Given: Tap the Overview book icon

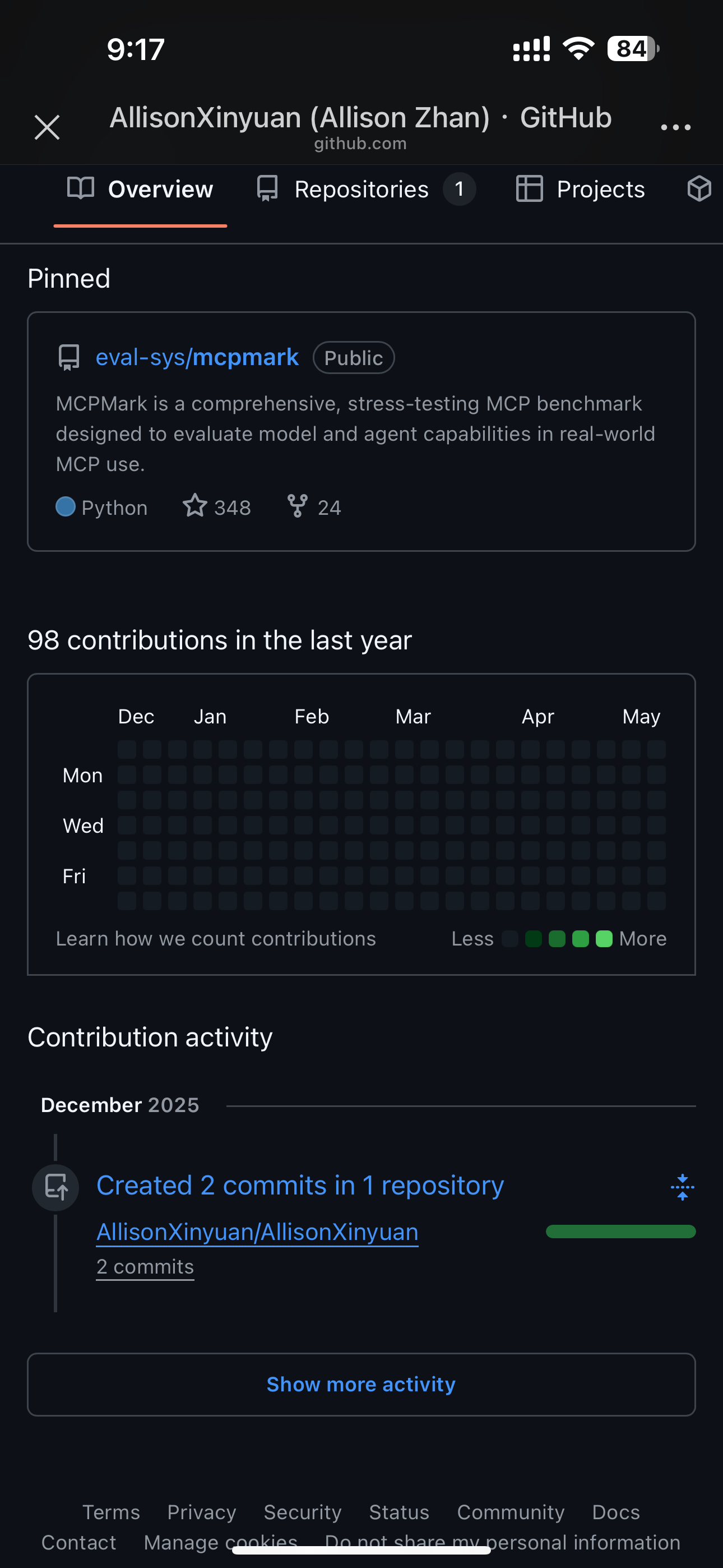Looking at the screenshot, I should (80, 188).
